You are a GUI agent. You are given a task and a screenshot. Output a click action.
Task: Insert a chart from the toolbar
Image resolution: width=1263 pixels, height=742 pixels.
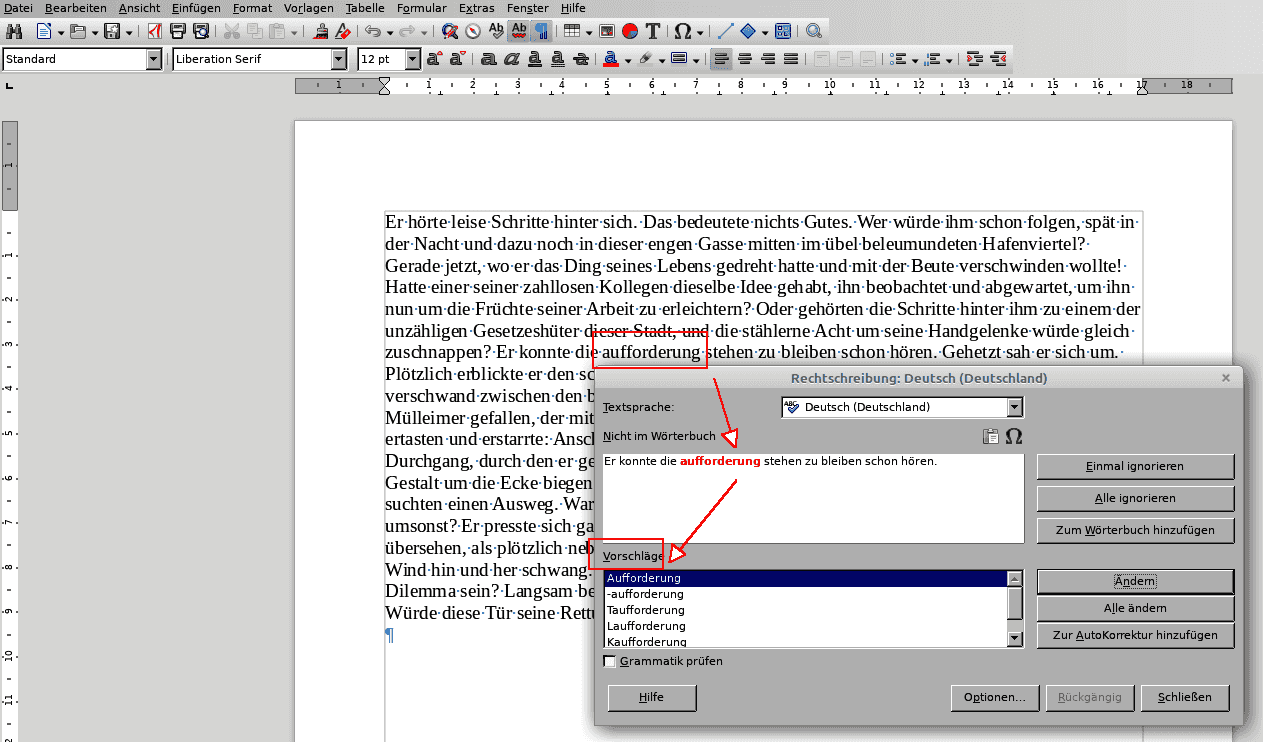(630, 31)
